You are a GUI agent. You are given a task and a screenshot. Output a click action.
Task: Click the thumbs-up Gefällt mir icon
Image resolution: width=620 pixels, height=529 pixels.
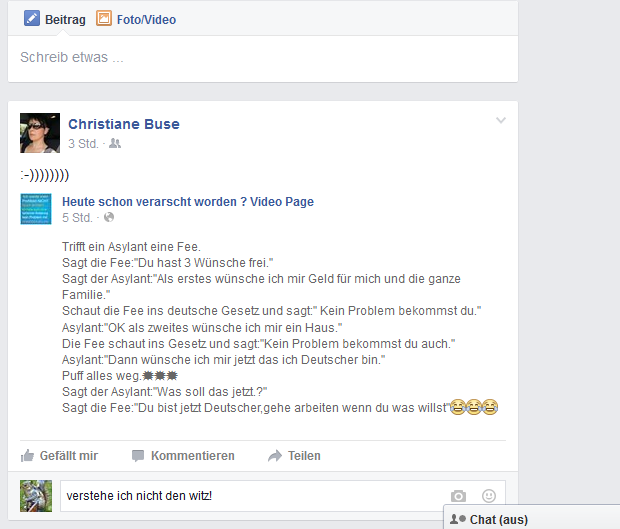tap(27, 455)
